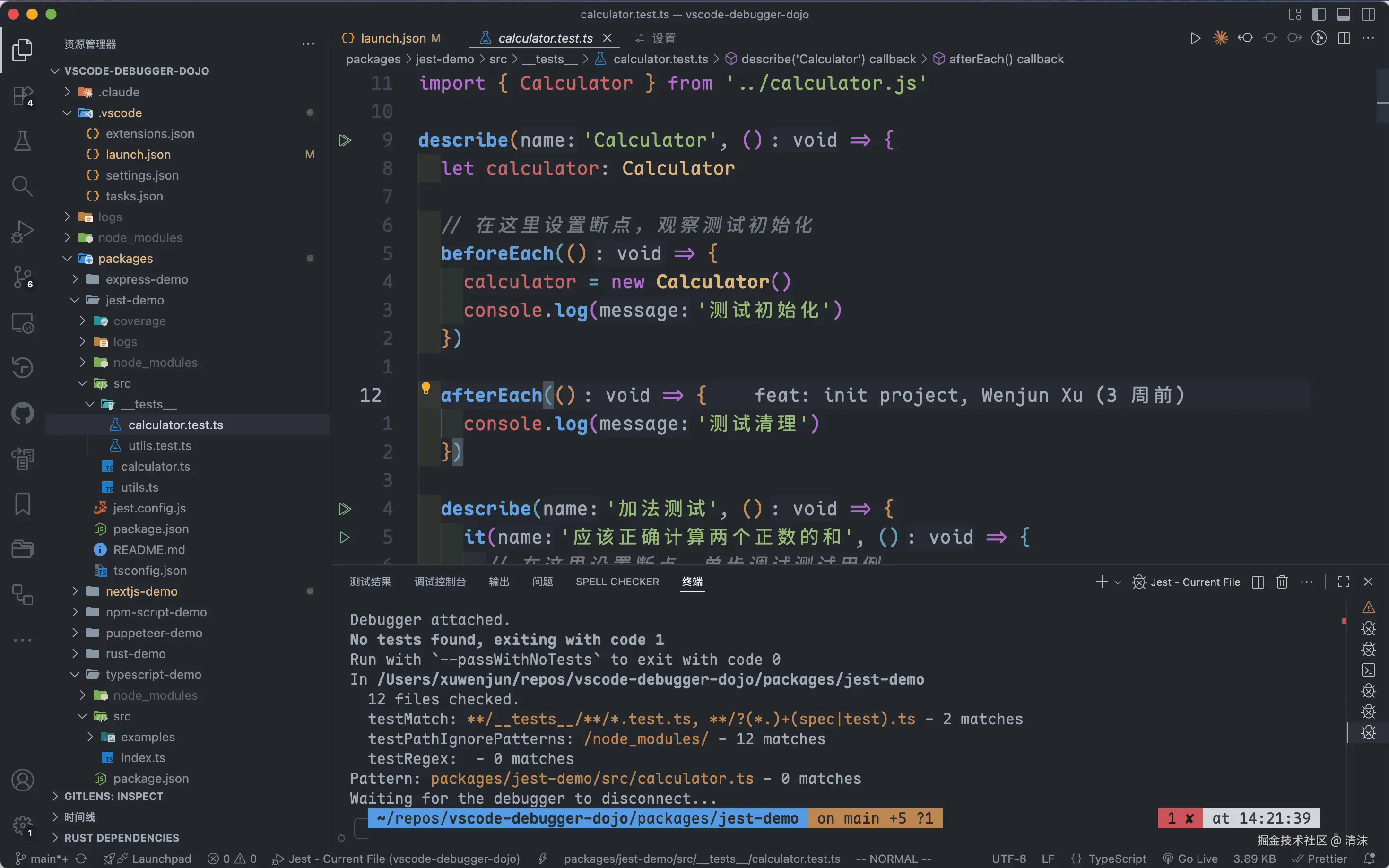The image size is (1389, 868).
Task: Open the Source Control view icon
Action: (x=22, y=277)
